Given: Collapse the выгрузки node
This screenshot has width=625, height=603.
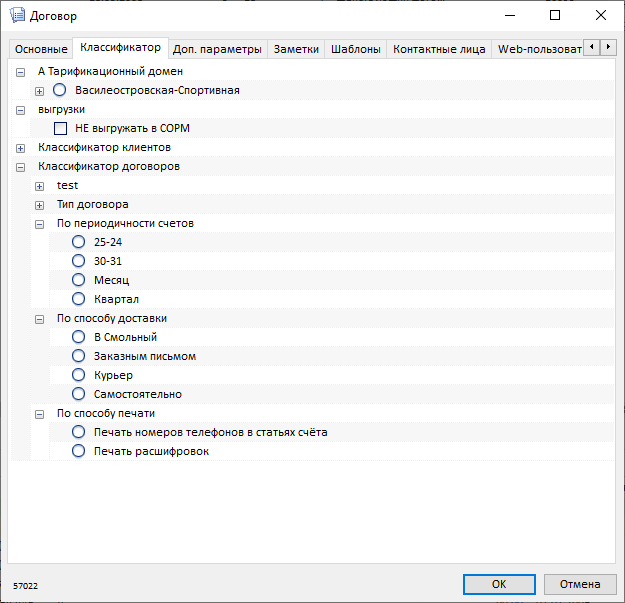Looking at the screenshot, I should [20, 110].
